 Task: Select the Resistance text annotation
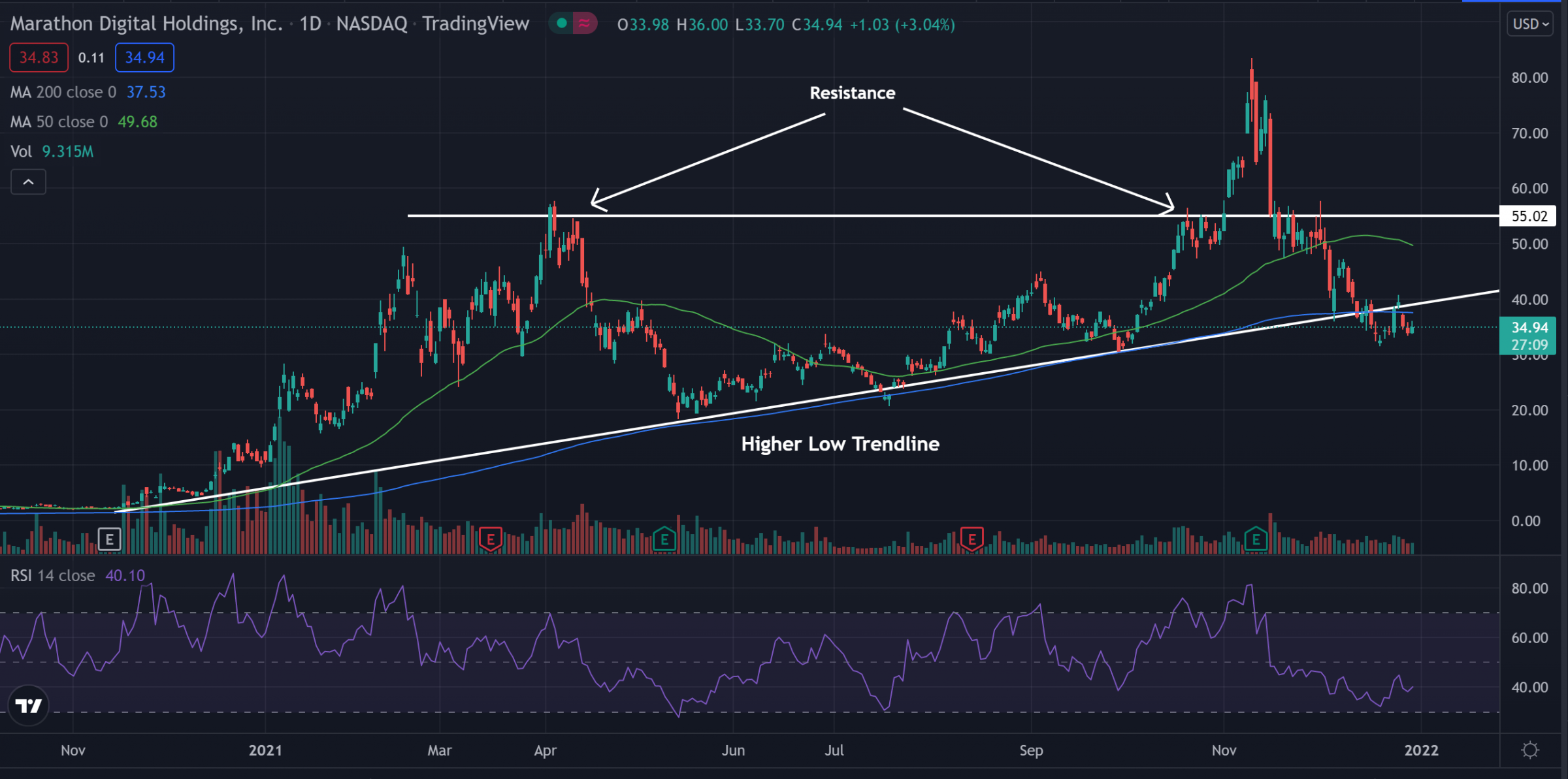pyautogui.click(x=852, y=93)
